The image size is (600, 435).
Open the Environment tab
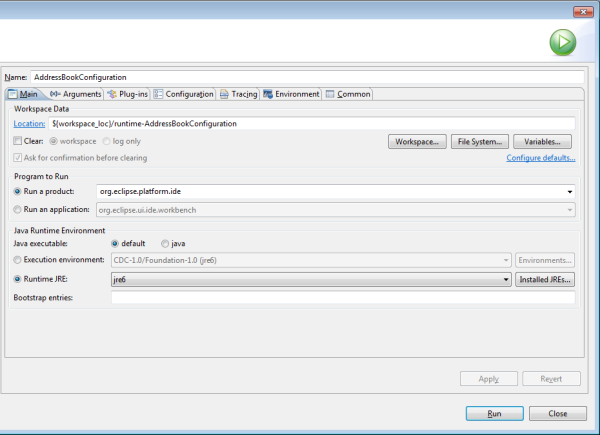click(x=291, y=94)
